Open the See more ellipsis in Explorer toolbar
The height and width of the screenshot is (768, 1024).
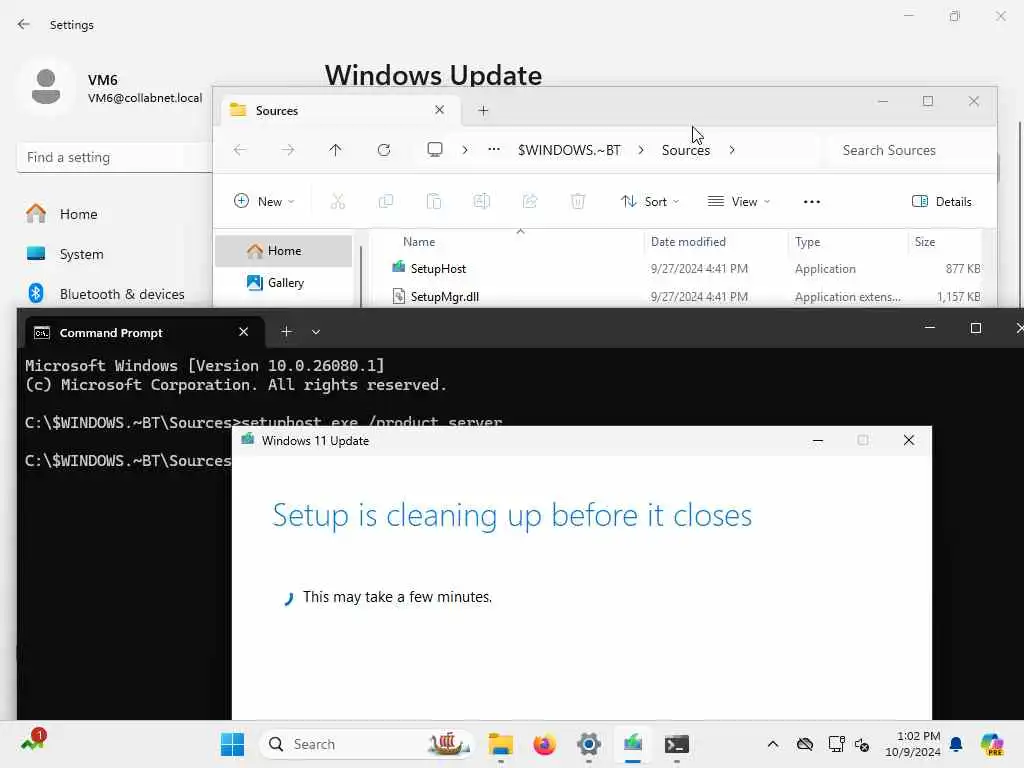click(x=812, y=202)
